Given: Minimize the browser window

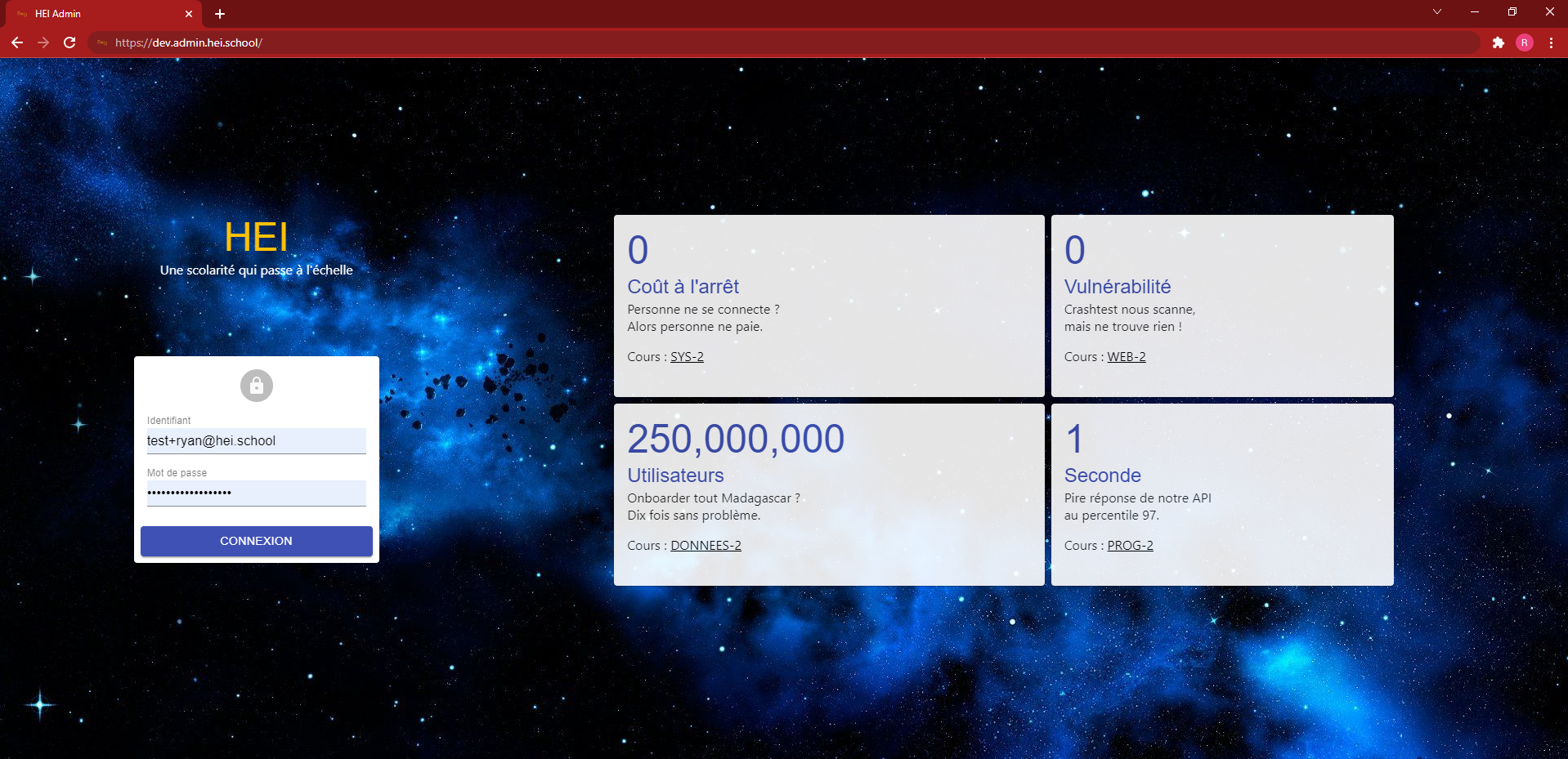Looking at the screenshot, I should pyautogui.click(x=1475, y=11).
